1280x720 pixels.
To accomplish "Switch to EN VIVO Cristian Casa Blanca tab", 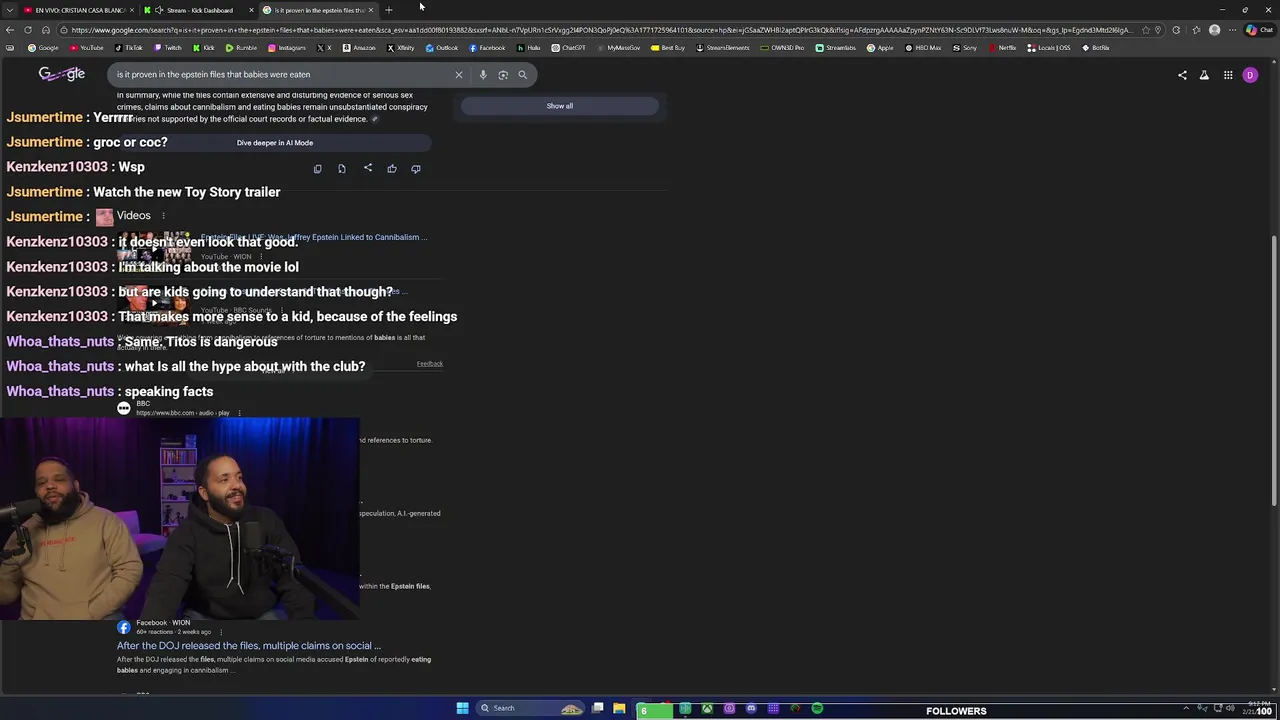I will (78, 10).
